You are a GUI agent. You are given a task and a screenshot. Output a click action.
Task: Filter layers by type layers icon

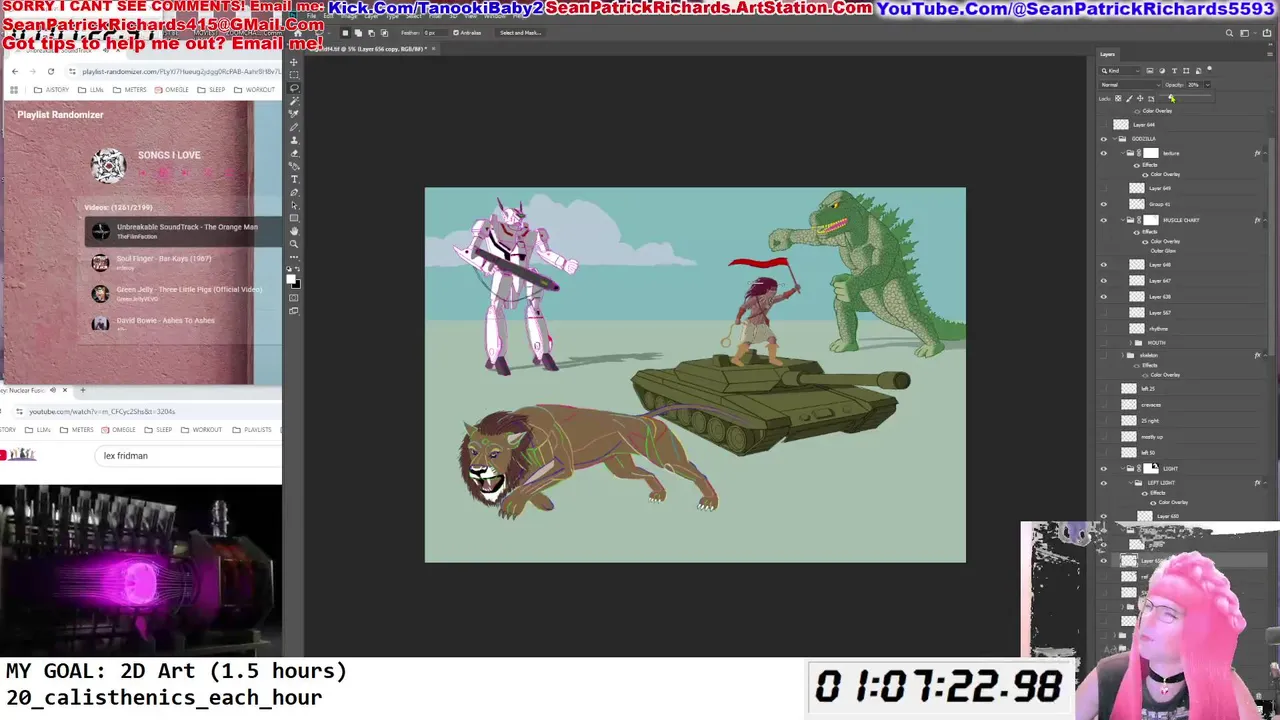click(x=1174, y=71)
